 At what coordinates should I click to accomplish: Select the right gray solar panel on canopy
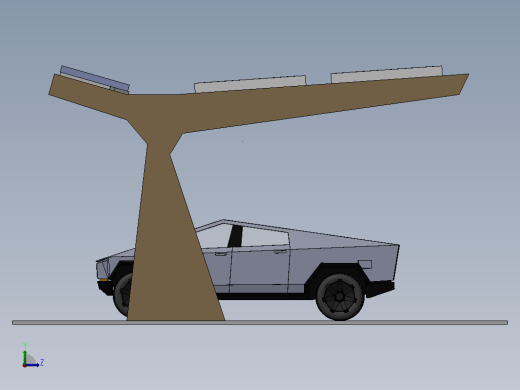coord(387,75)
